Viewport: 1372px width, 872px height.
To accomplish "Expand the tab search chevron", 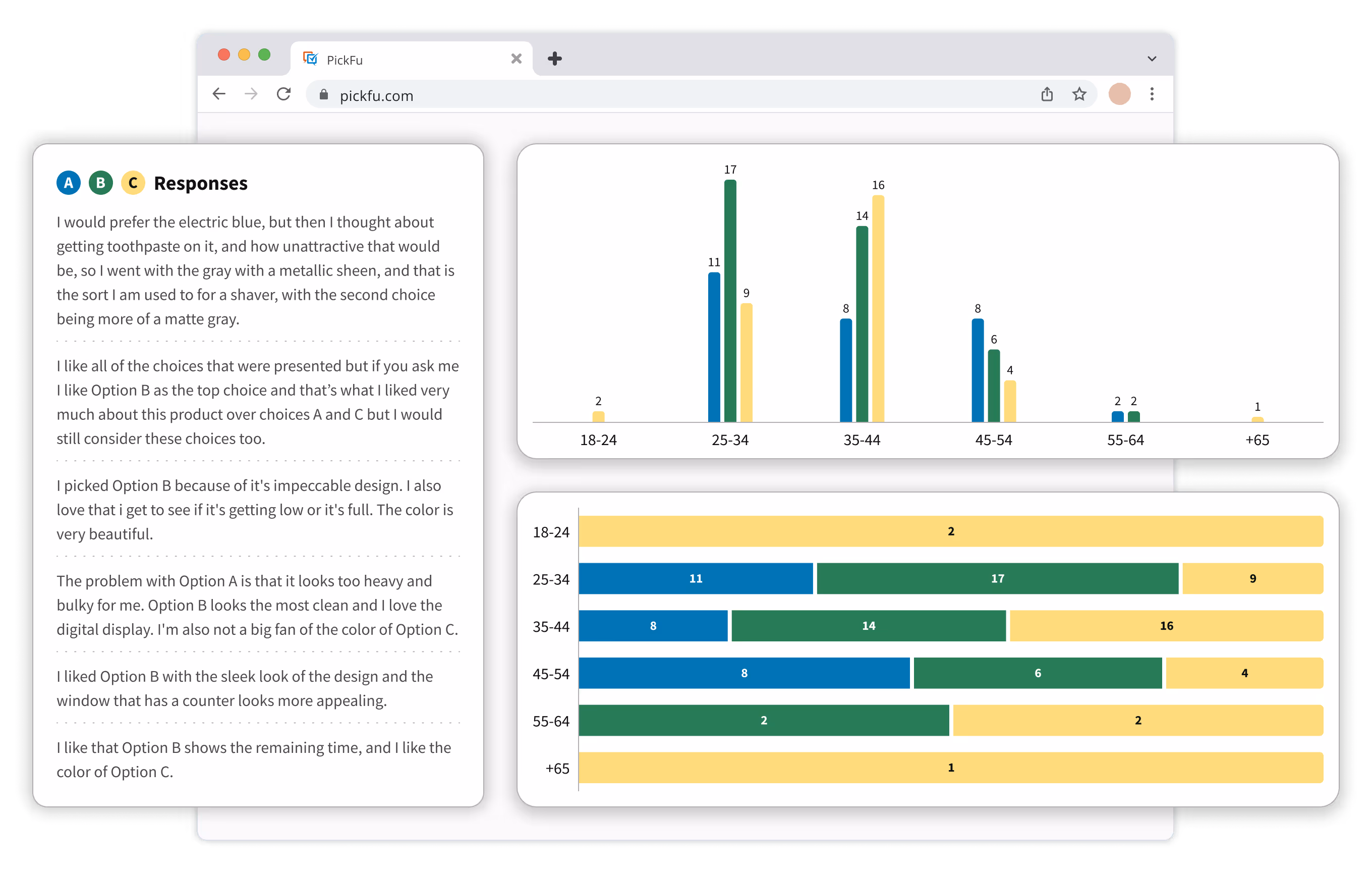I will point(1152,59).
